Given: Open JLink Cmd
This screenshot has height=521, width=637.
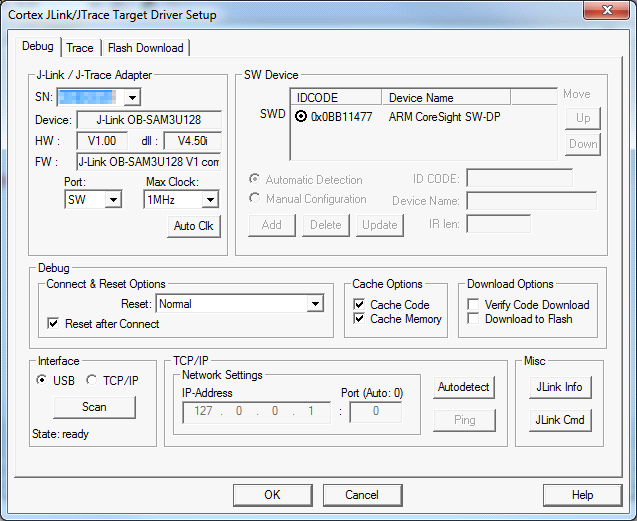Looking at the screenshot, I should tap(560, 420).
